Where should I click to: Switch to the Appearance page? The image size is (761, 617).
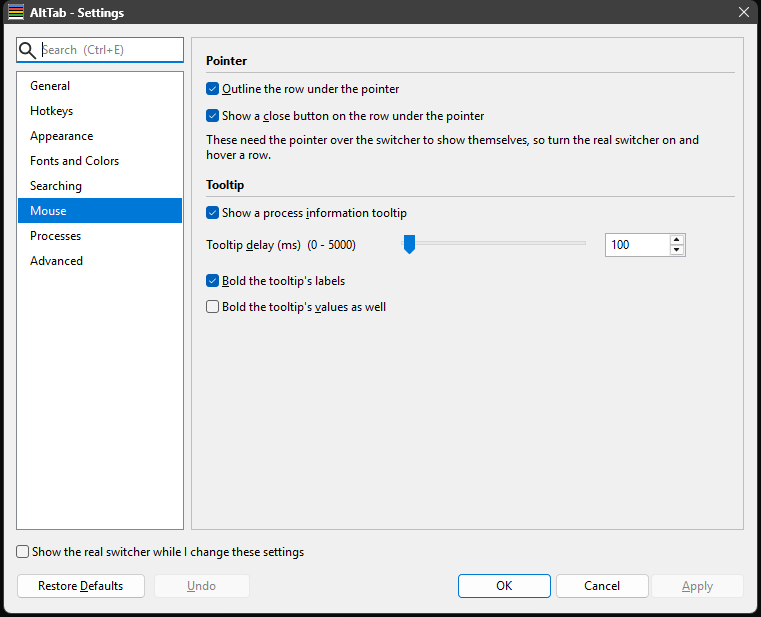[x=100, y=136]
